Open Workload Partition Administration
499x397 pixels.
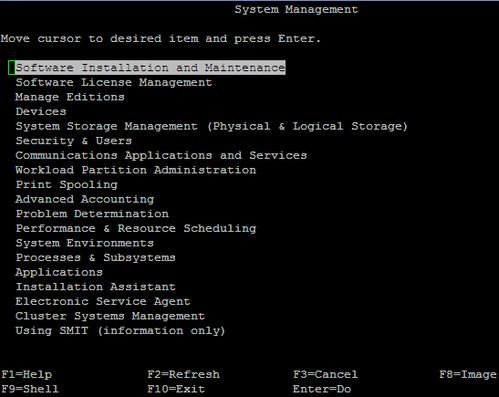tap(136, 170)
